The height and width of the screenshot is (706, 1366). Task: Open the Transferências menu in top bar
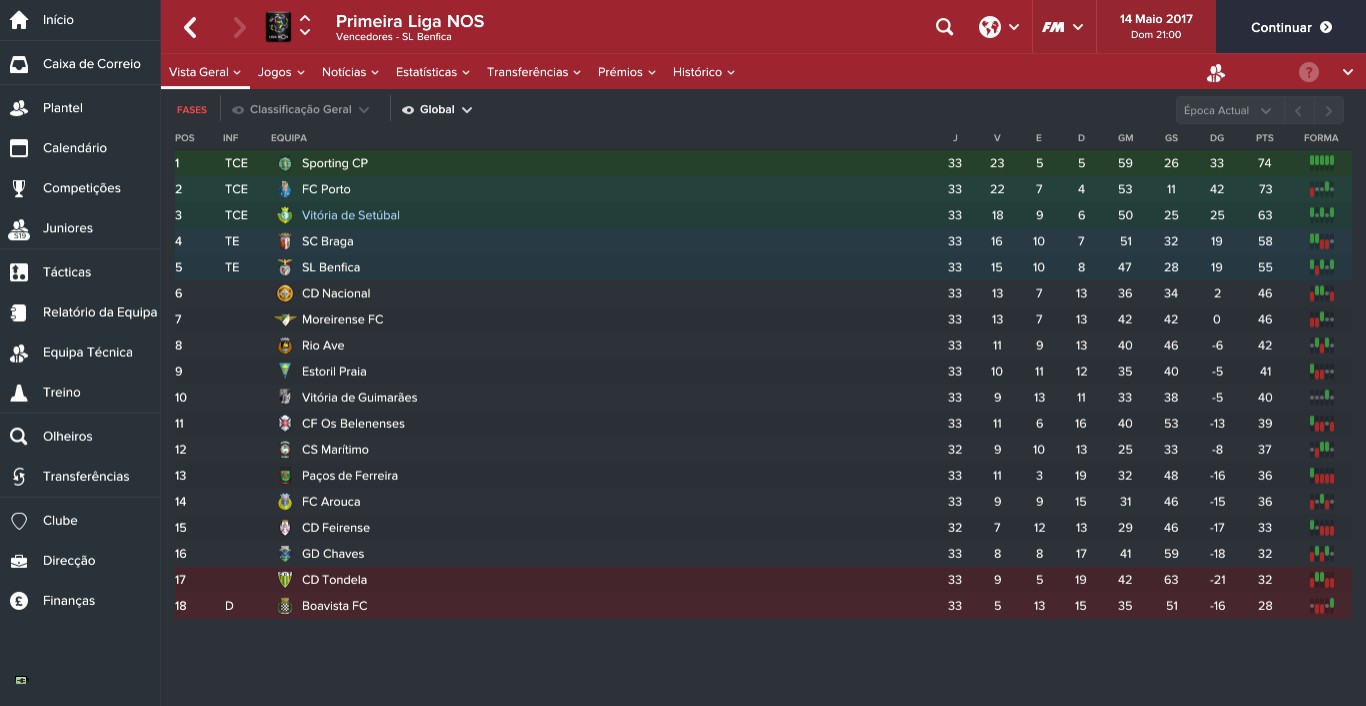[534, 72]
